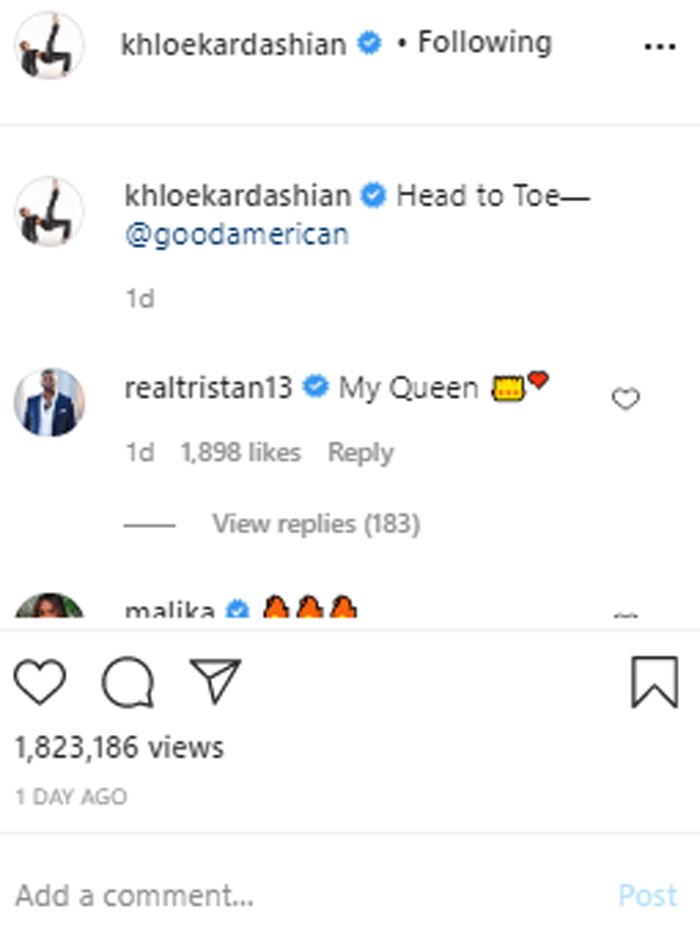Open the @goodamerican mention link
This screenshot has height=950, width=700.
[x=236, y=234]
